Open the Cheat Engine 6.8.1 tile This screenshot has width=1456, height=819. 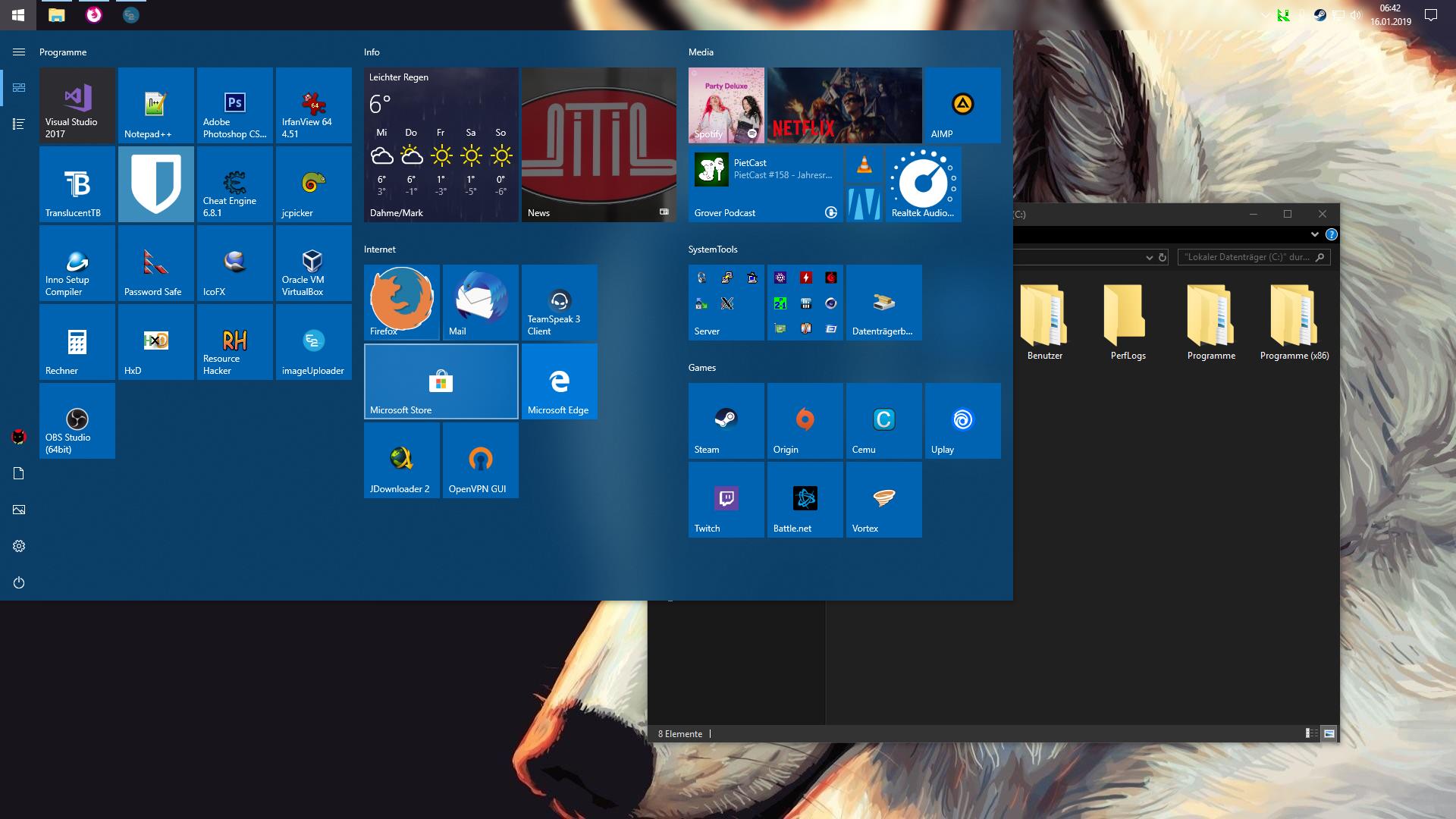coord(235,184)
